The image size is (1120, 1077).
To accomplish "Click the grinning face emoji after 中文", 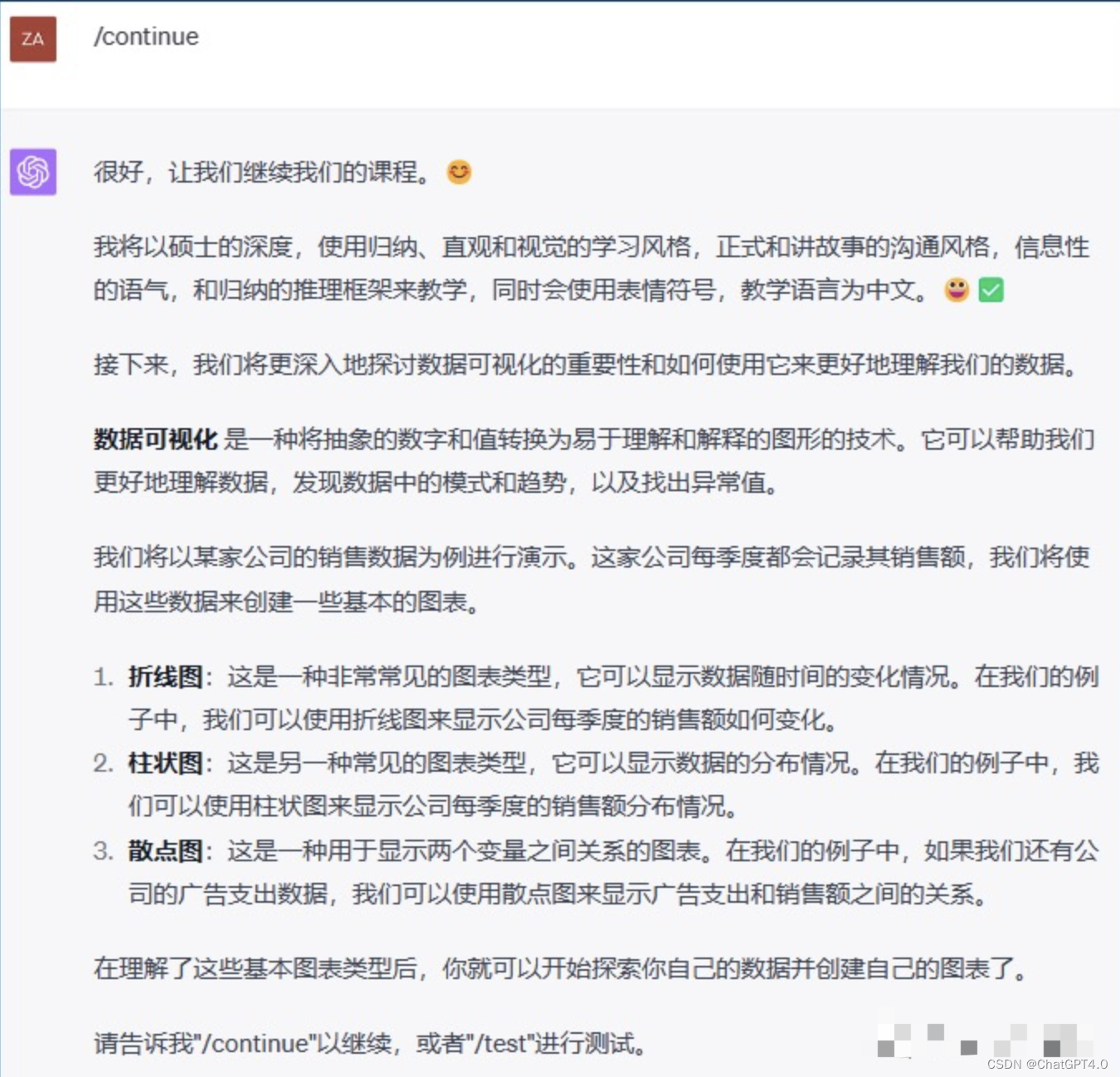I will 957,290.
